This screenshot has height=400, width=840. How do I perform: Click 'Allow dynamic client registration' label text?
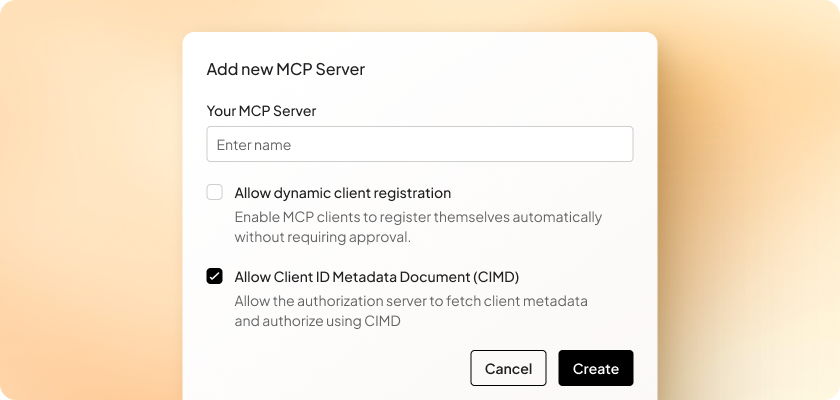(x=342, y=193)
